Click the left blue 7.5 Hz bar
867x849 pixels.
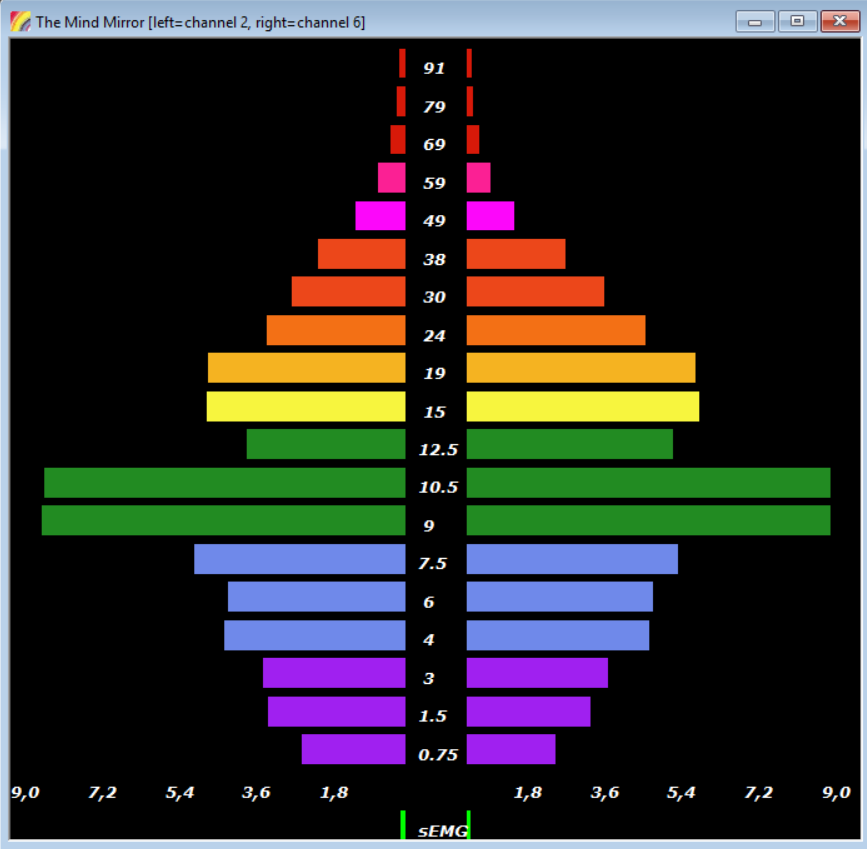pyautogui.click(x=300, y=559)
